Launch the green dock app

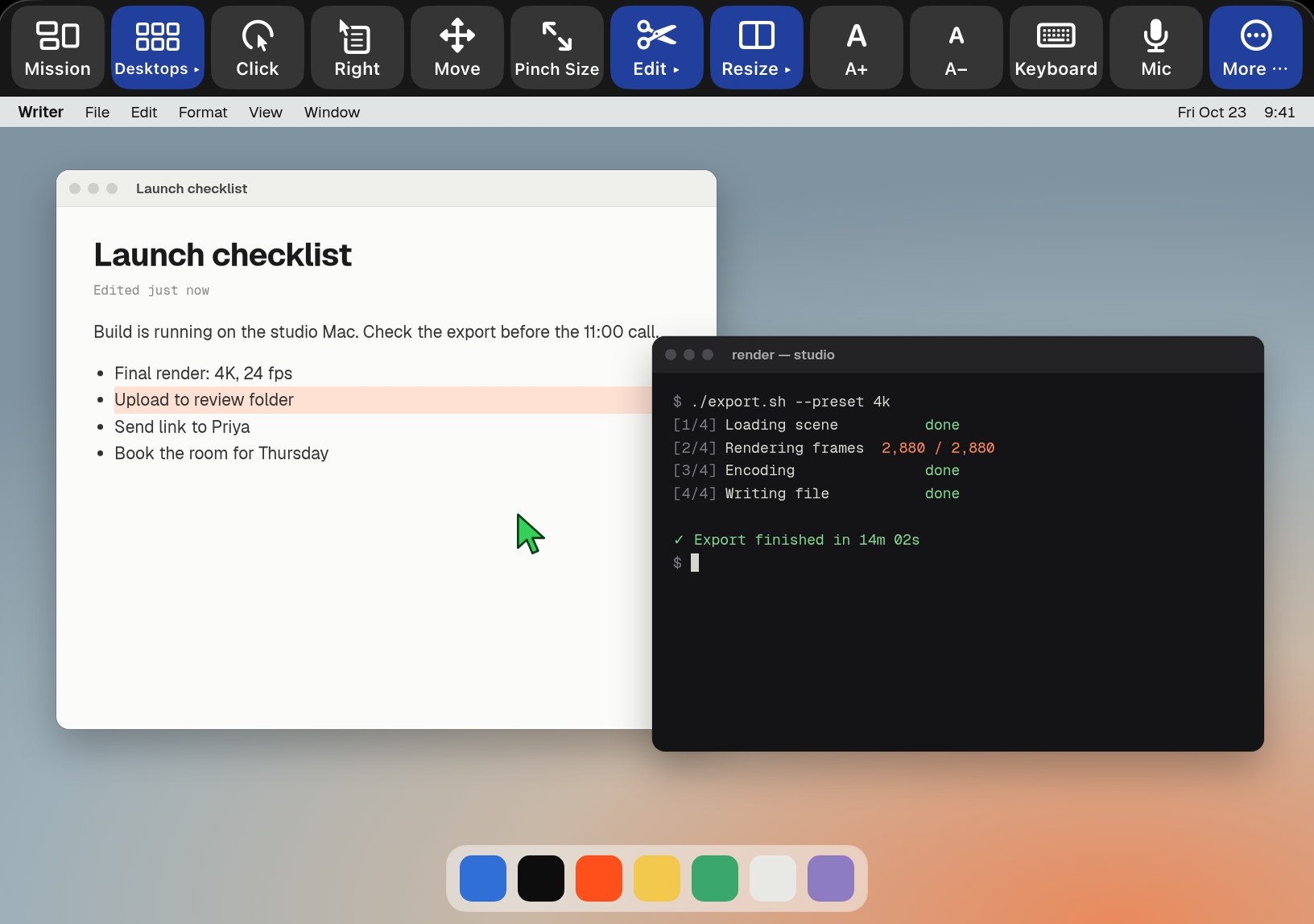coord(715,878)
